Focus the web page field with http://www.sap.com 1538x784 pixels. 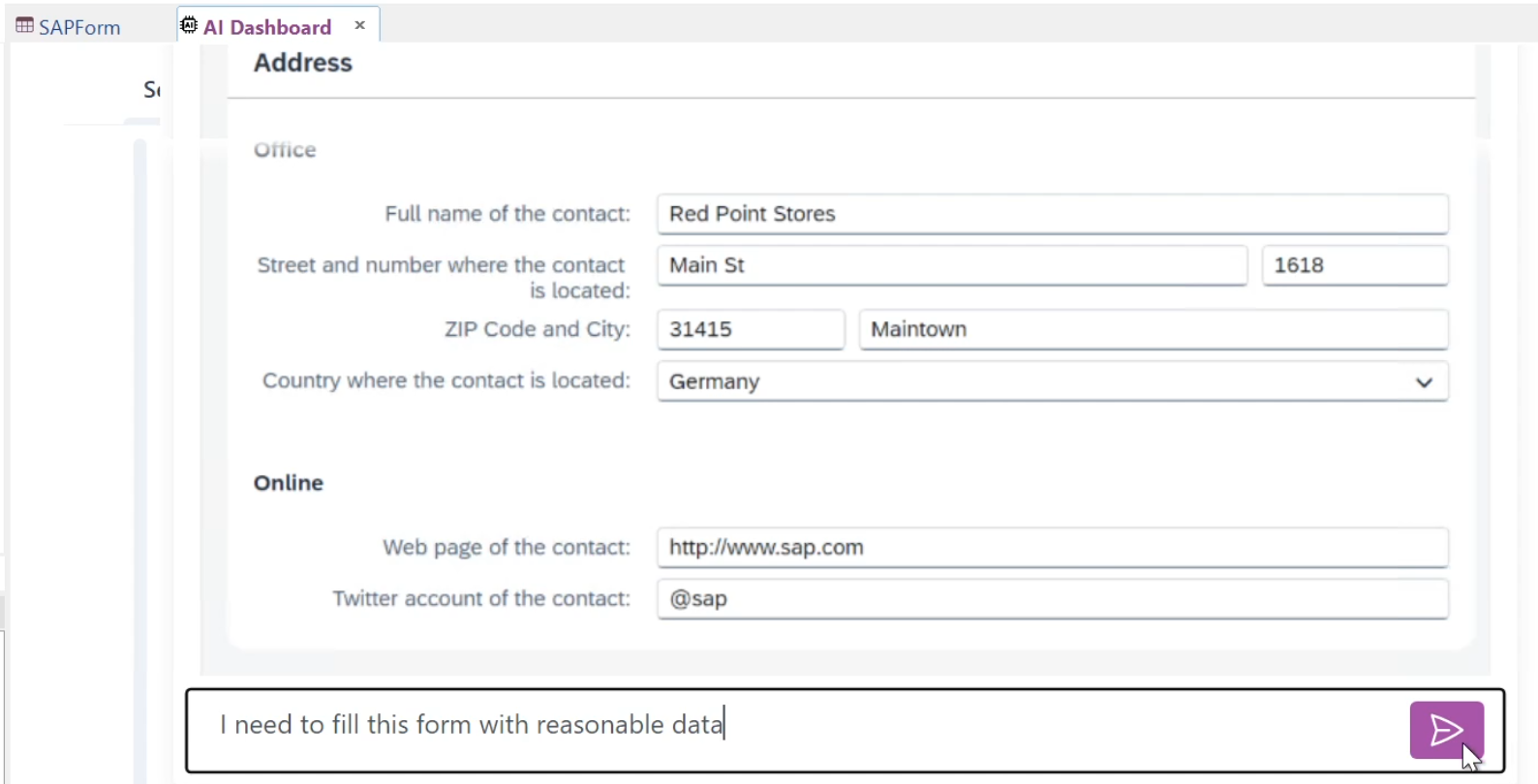click(x=1052, y=548)
